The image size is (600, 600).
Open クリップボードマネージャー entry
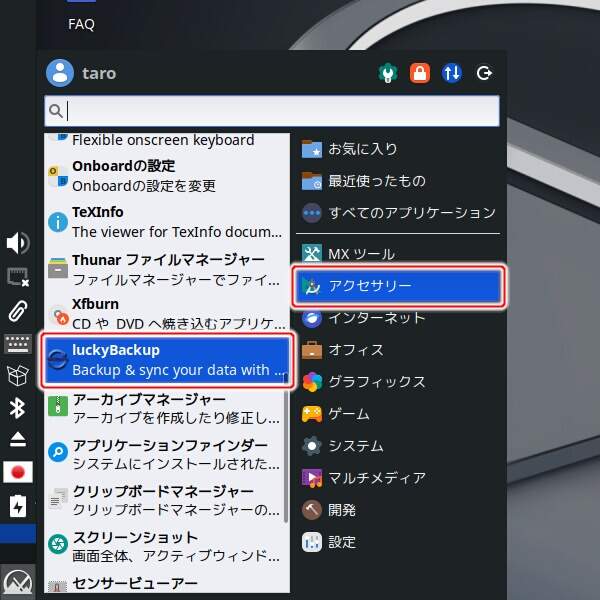[x=167, y=499]
